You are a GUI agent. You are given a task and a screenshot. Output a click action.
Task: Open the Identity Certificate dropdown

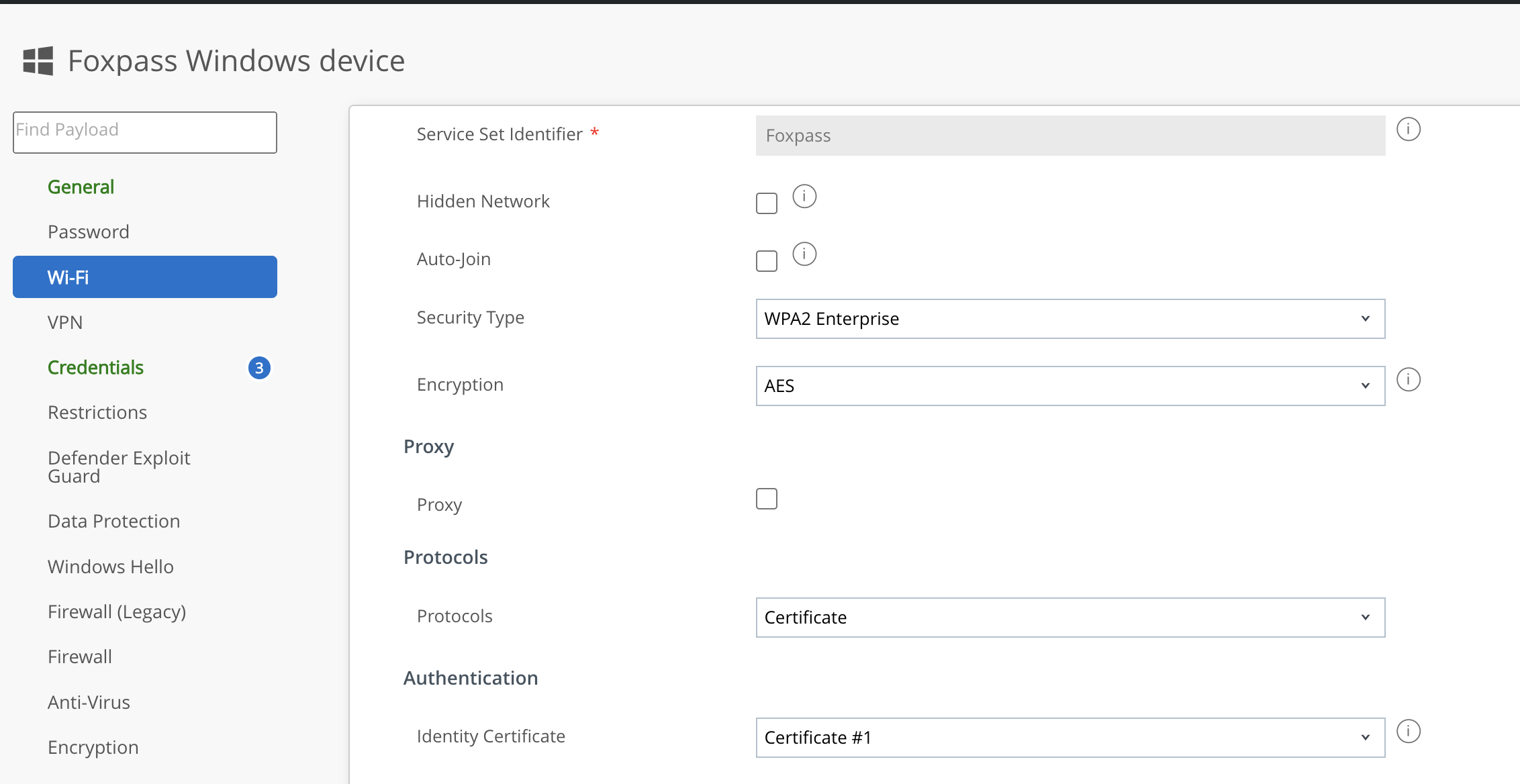click(x=1070, y=738)
